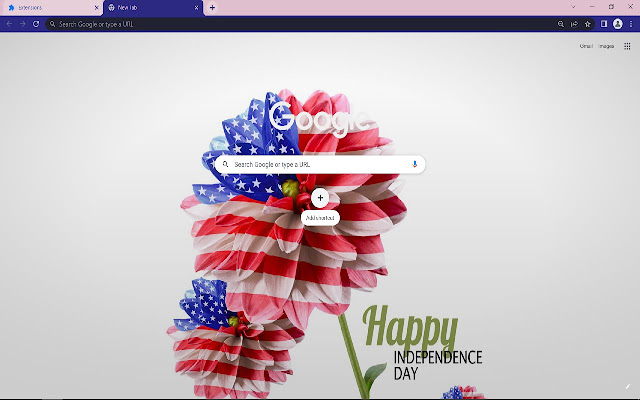Start voice search with microphone
The image size is (640, 400).
415,164
